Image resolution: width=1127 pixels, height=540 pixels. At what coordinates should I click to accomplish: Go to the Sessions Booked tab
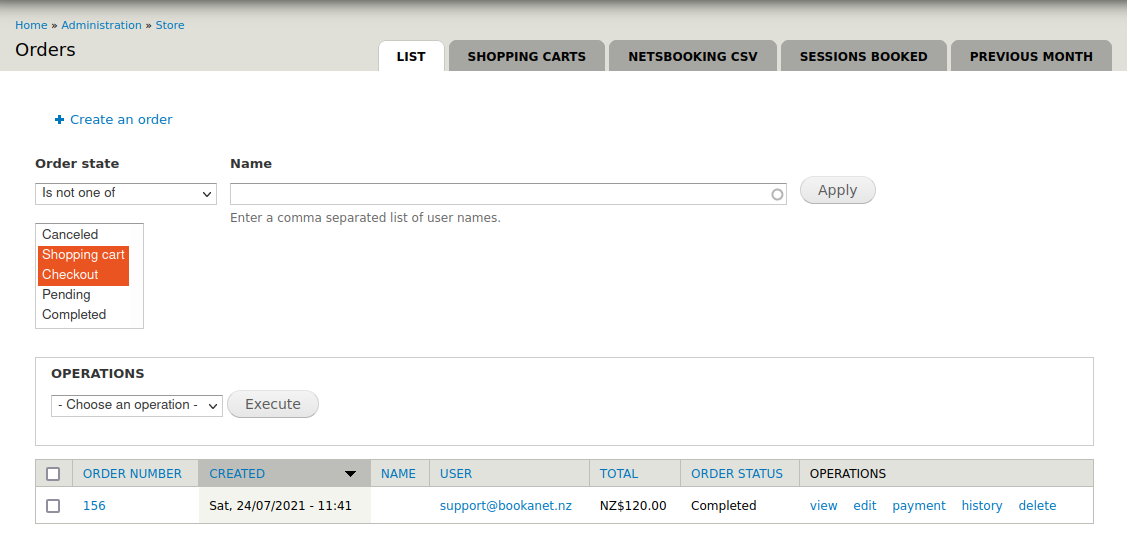[863, 57]
